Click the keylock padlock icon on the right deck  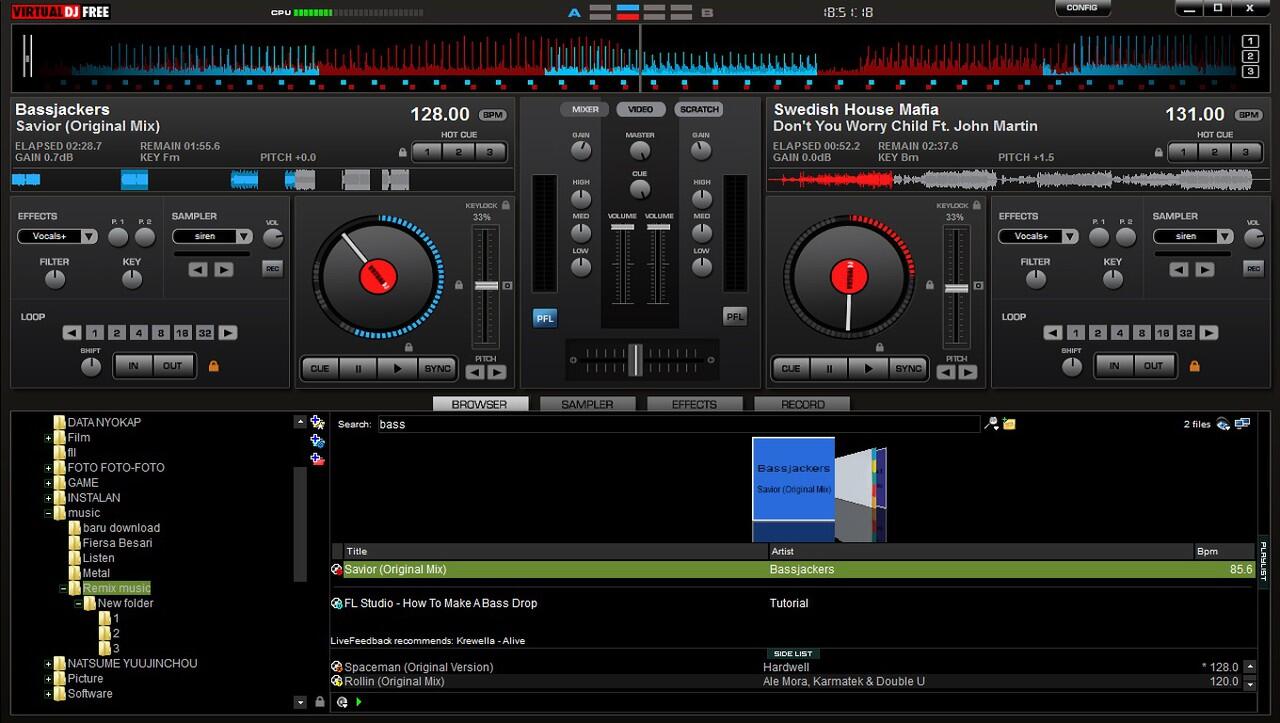coord(977,205)
